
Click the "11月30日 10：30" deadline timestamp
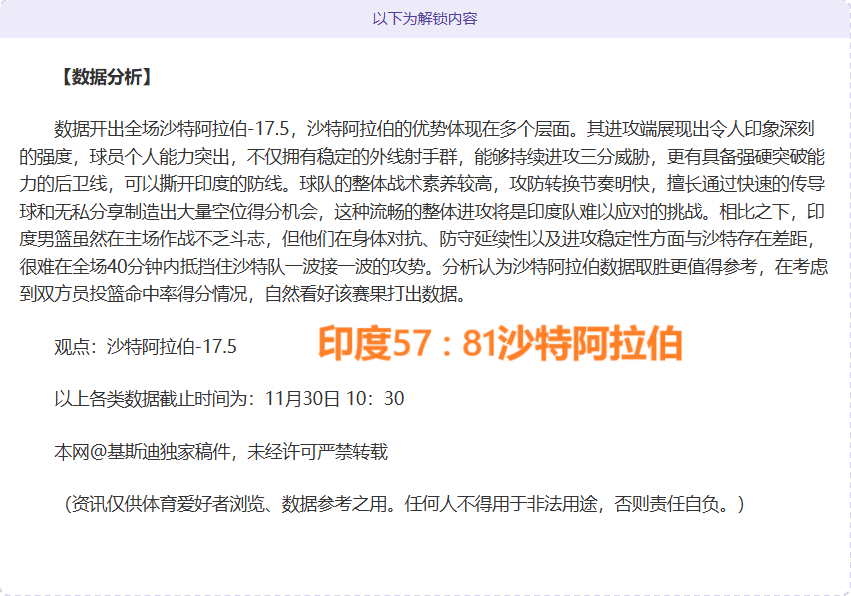point(335,399)
